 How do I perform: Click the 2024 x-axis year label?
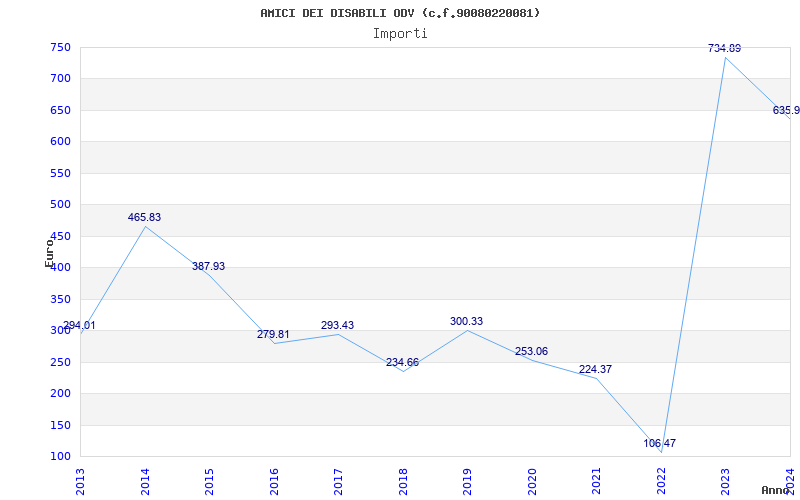tap(790, 481)
